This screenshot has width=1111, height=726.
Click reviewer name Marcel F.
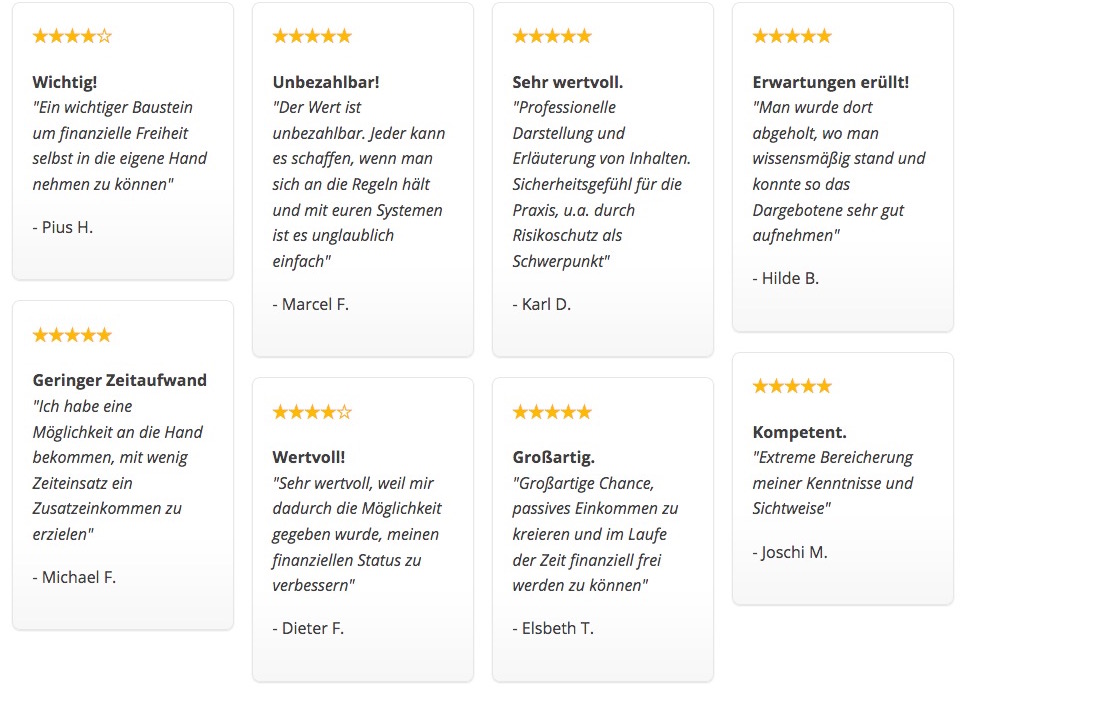pos(310,305)
